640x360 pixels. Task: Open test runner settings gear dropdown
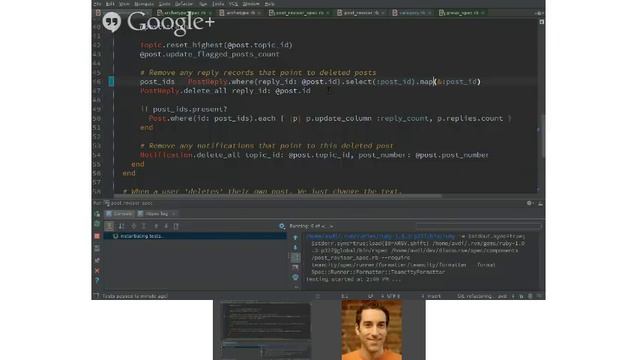(282, 226)
